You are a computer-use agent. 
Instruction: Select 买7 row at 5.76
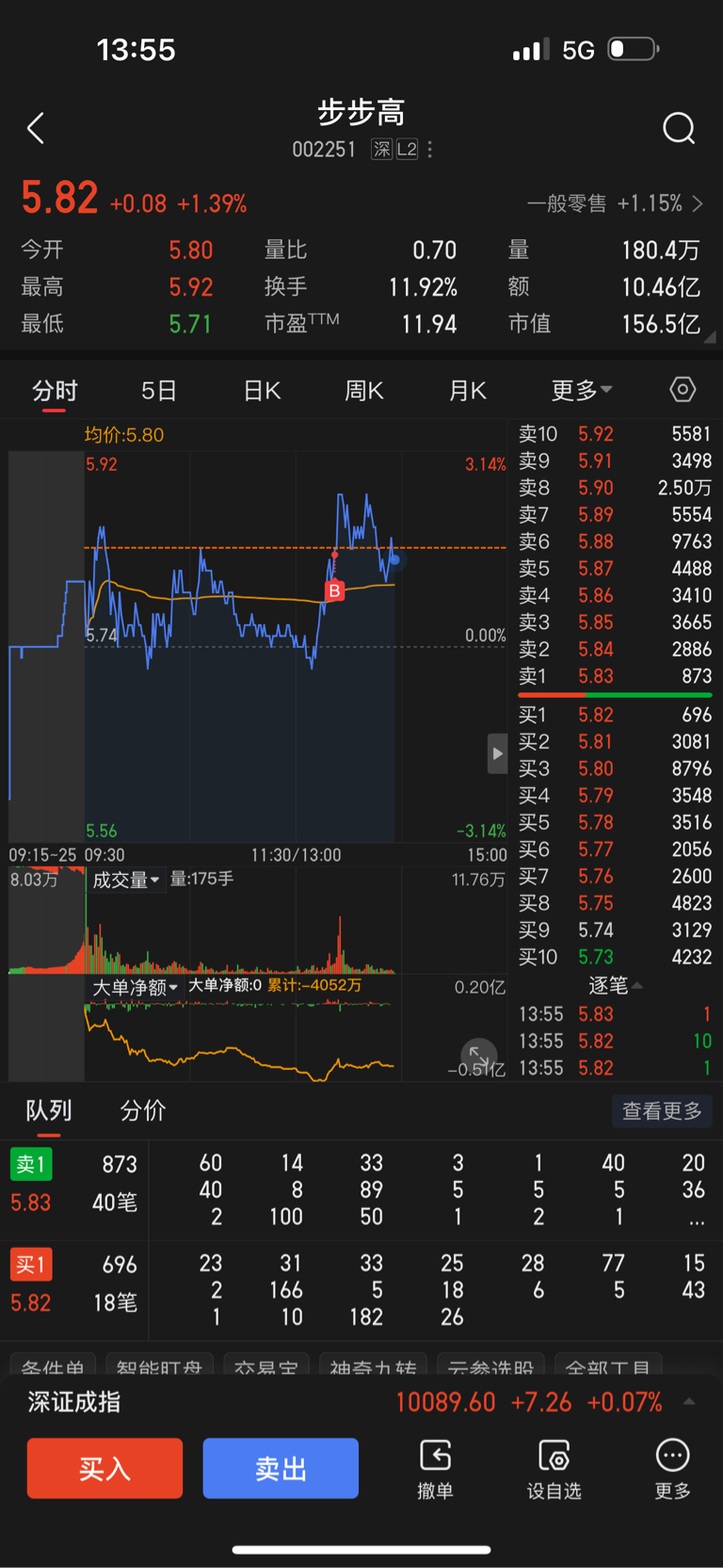click(615, 876)
